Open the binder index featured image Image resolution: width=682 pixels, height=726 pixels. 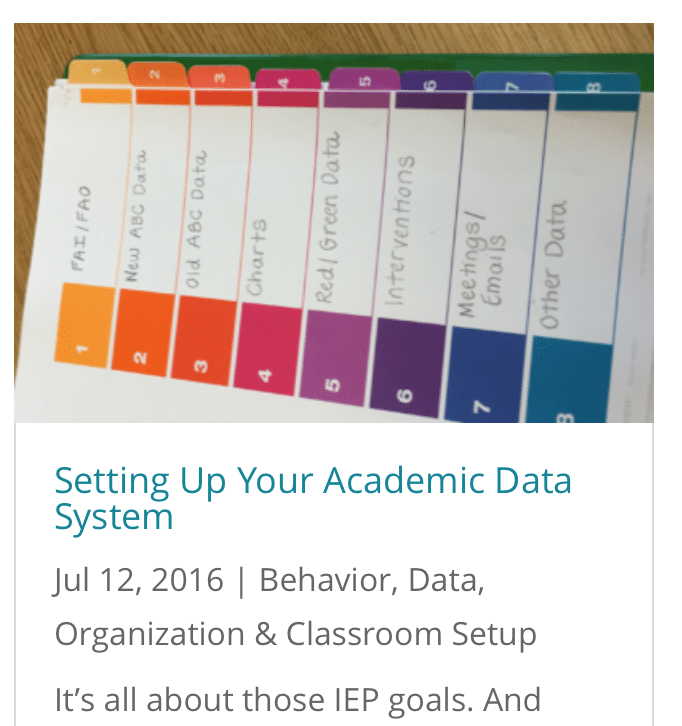point(334,223)
